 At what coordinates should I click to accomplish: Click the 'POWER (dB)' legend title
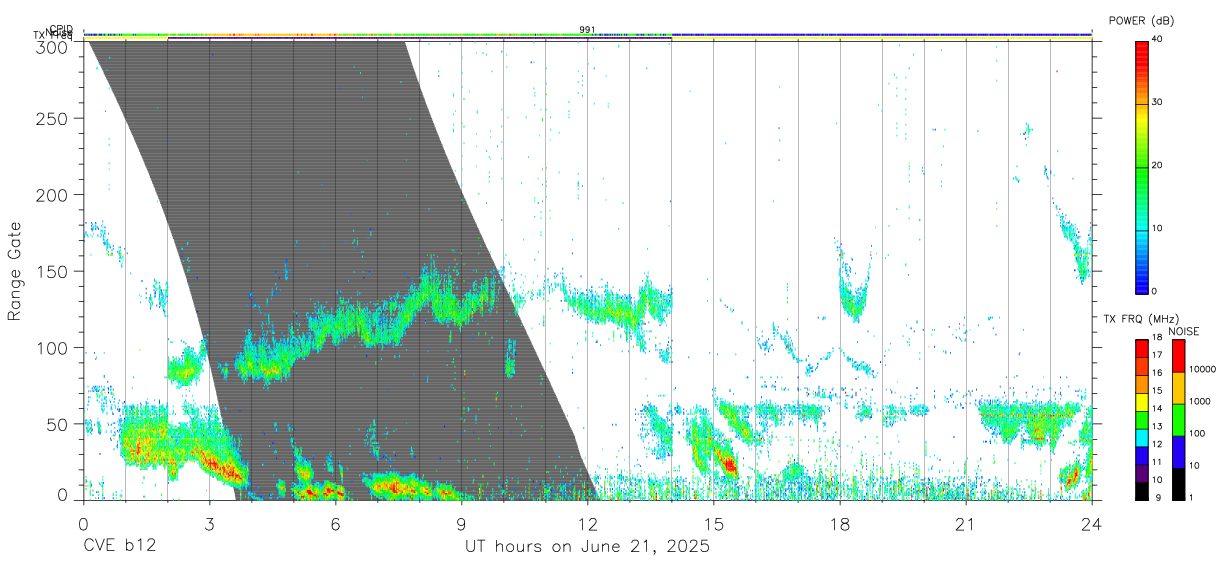coord(1141,20)
